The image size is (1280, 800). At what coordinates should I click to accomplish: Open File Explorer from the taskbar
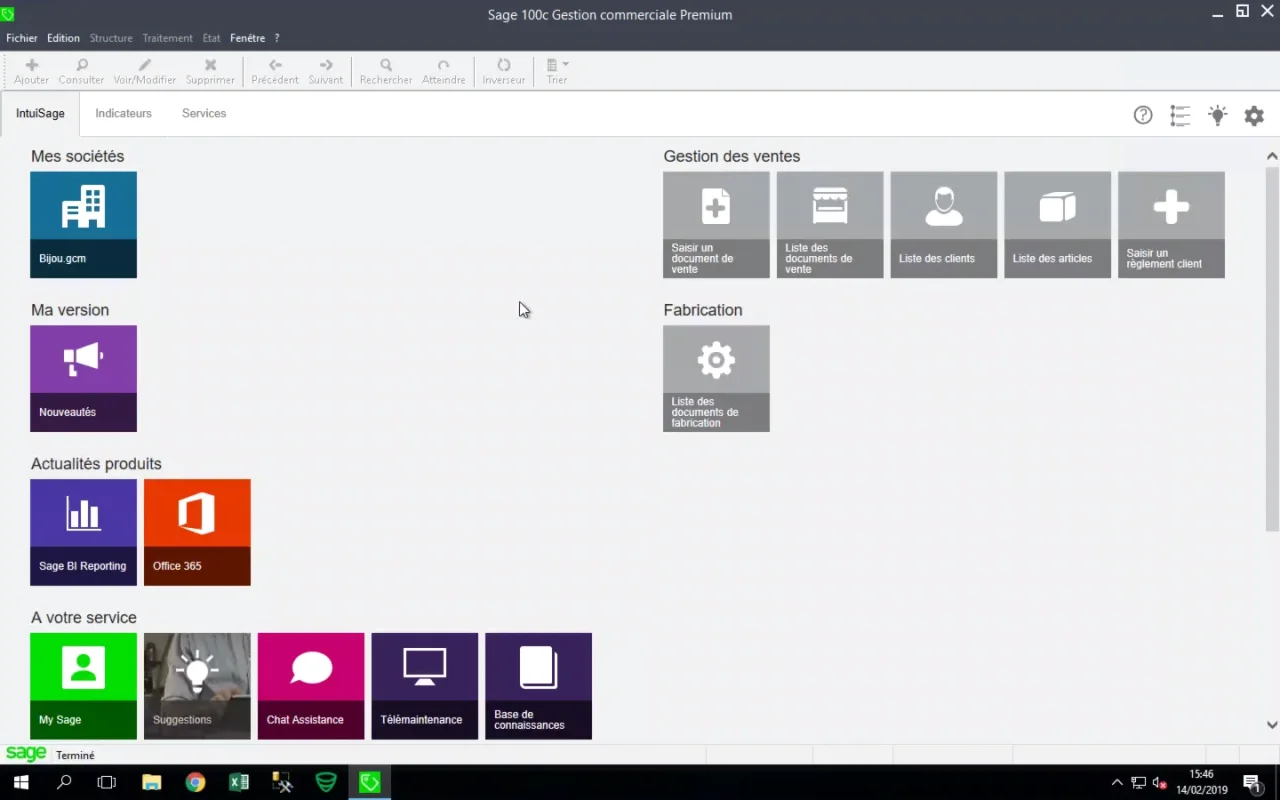click(151, 782)
